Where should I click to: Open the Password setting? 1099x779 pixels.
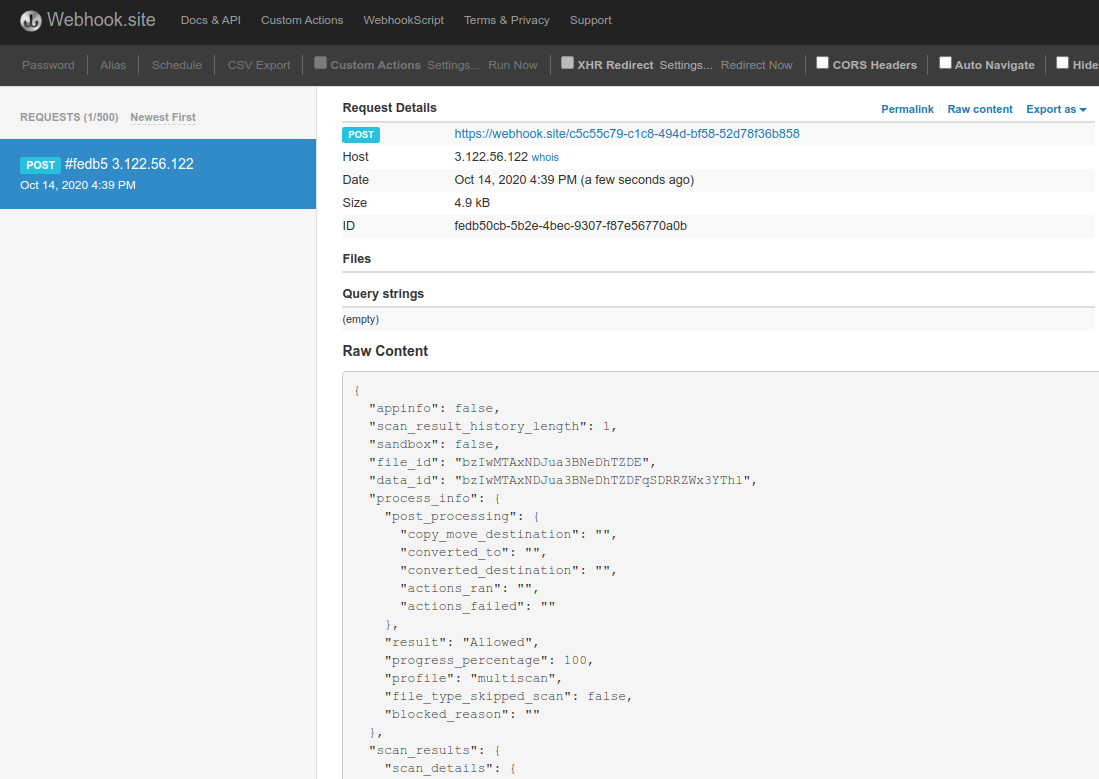(48, 65)
